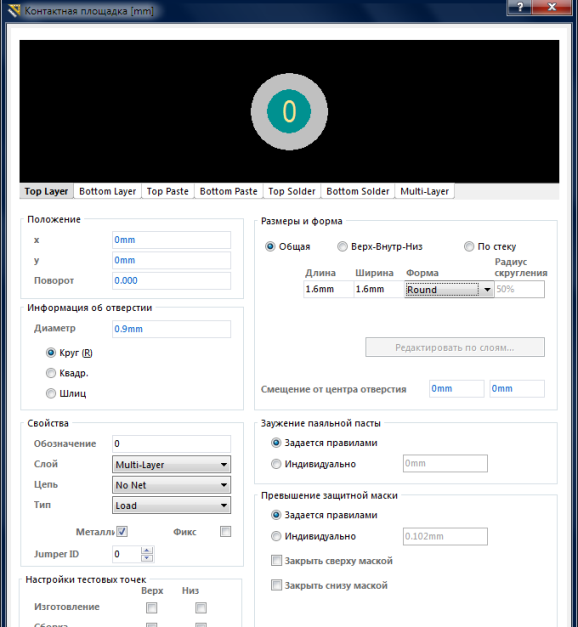Image resolution: width=578 pixels, height=627 pixels.
Task: Switch to the Multi-Layer tab
Action: (x=424, y=191)
